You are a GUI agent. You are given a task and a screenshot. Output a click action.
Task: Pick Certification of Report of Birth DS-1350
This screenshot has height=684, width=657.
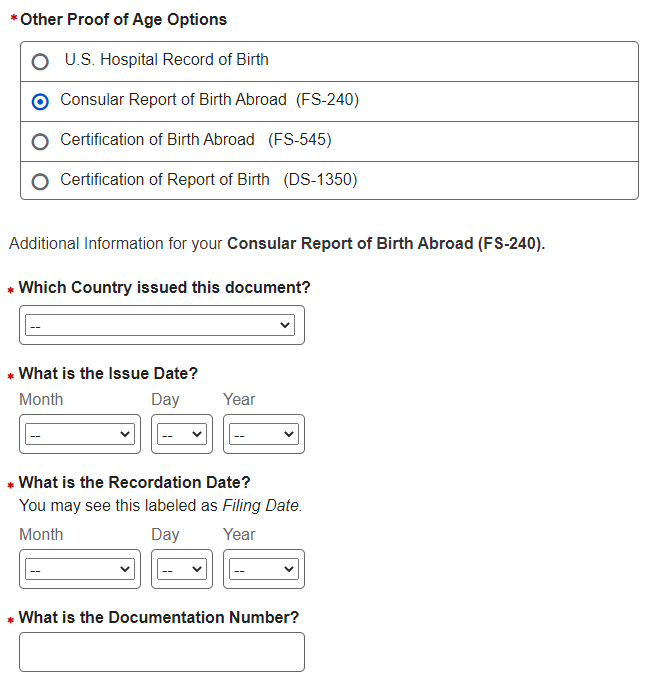coord(40,181)
